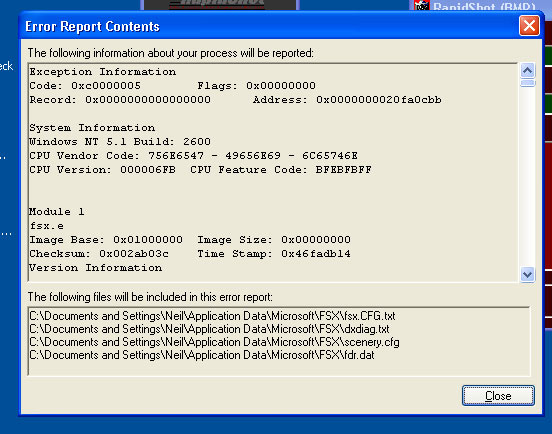
Task: Click the scrollbar thumb in report box
Action: click(x=527, y=83)
